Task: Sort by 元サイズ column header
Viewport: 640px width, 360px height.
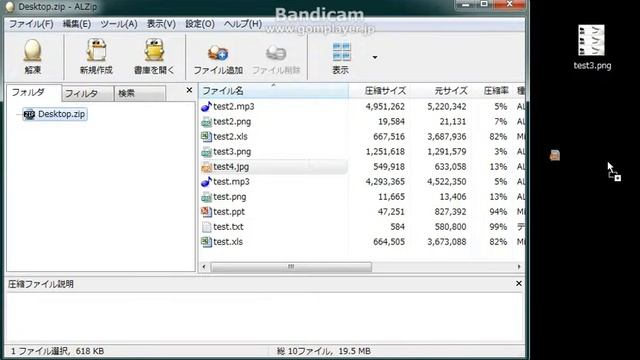Action: coord(451,91)
